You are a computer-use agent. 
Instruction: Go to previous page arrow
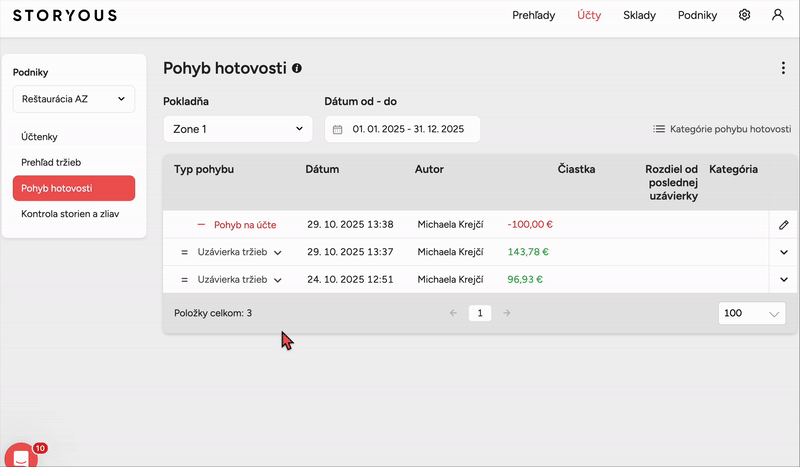(x=453, y=313)
